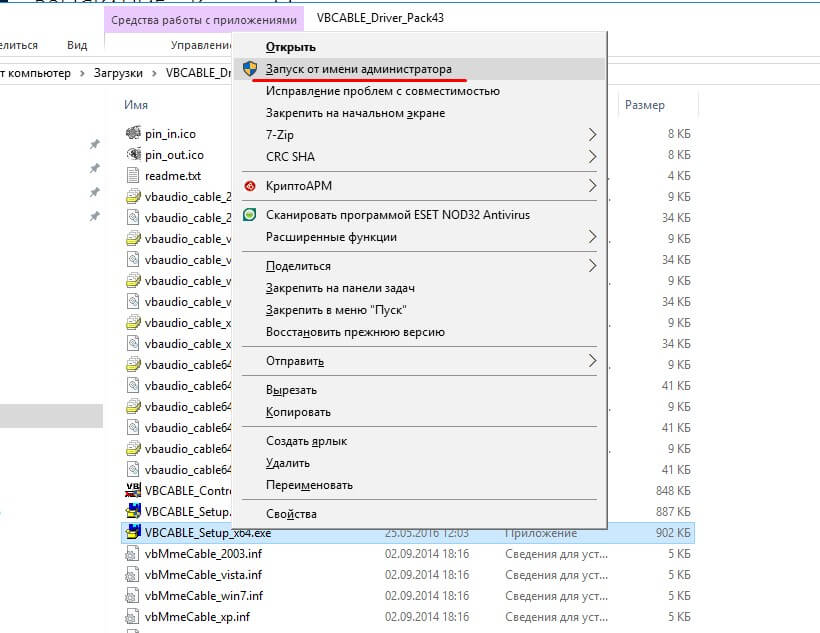
Task: Click breadcrumb chevron after Загрузки
Action: tap(154, 73)
